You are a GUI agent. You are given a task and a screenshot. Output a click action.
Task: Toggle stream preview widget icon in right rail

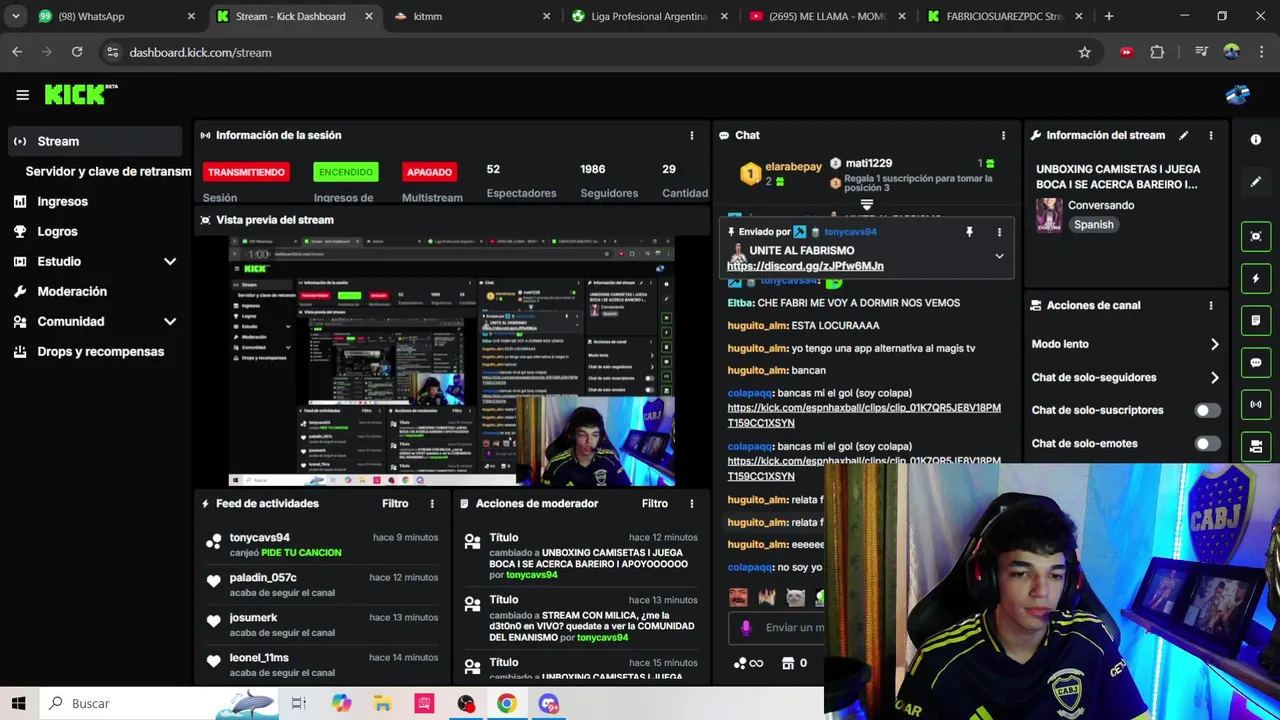[1256, 236]
